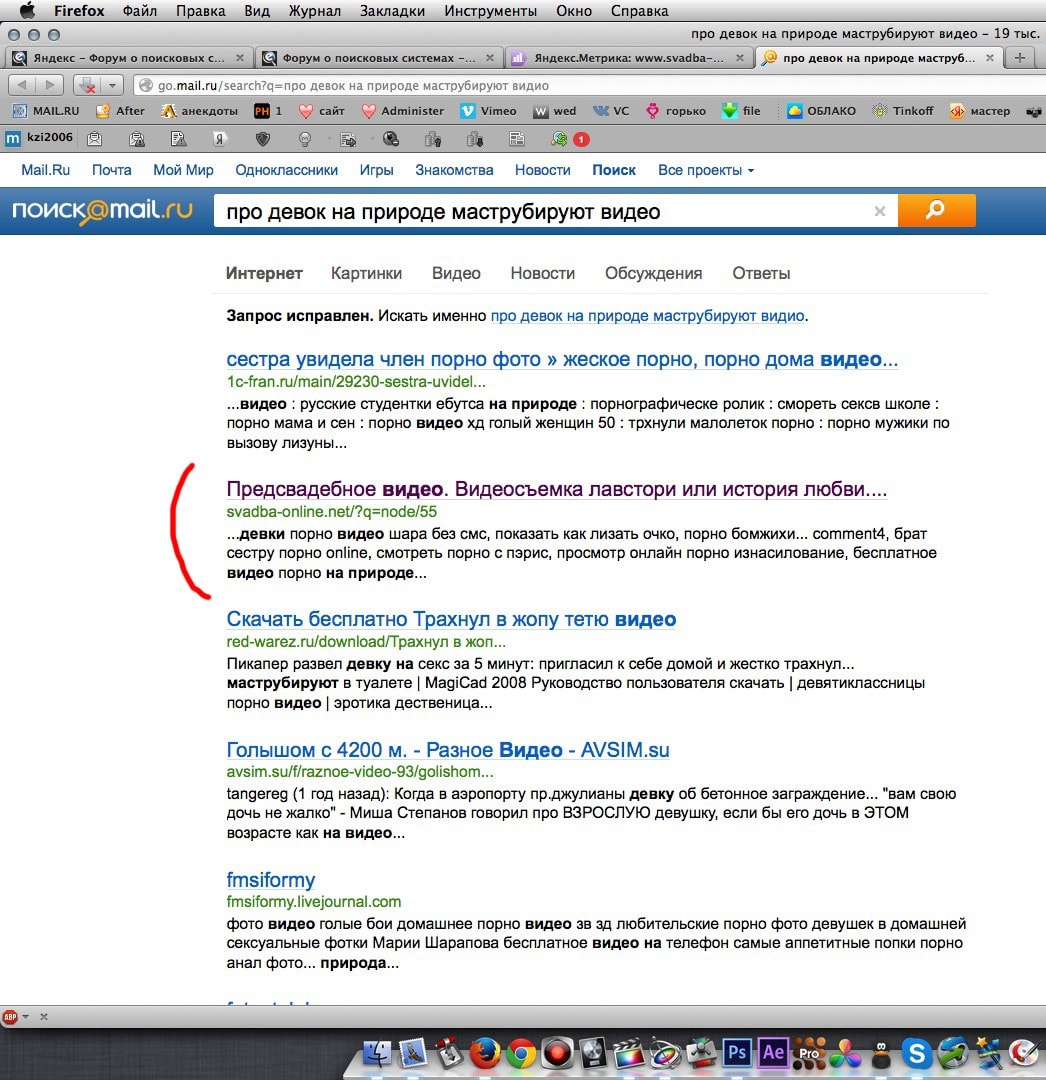Close the add-on bar with X
Screen dimensions: 1046x1080
click(x=44, y=1017)
